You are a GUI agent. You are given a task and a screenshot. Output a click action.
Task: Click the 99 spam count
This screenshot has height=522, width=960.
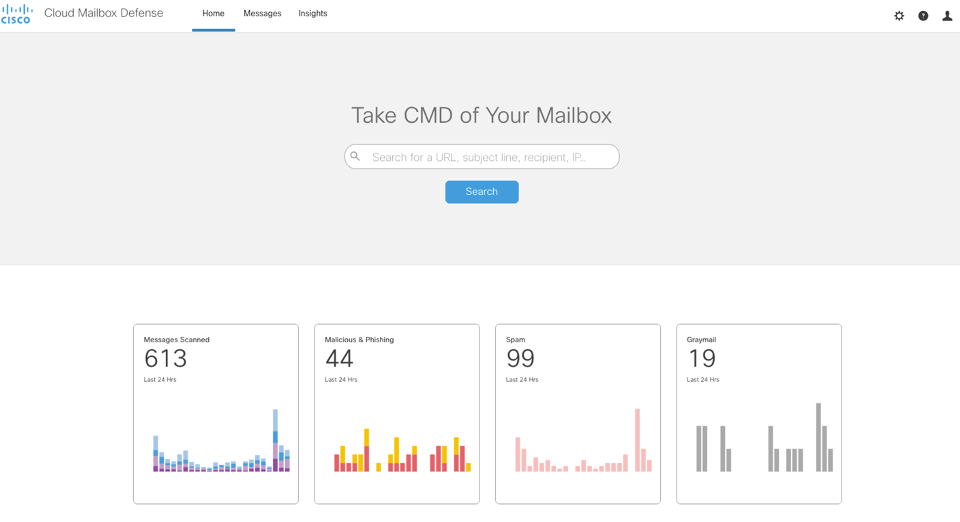click(x=520, y=359)
